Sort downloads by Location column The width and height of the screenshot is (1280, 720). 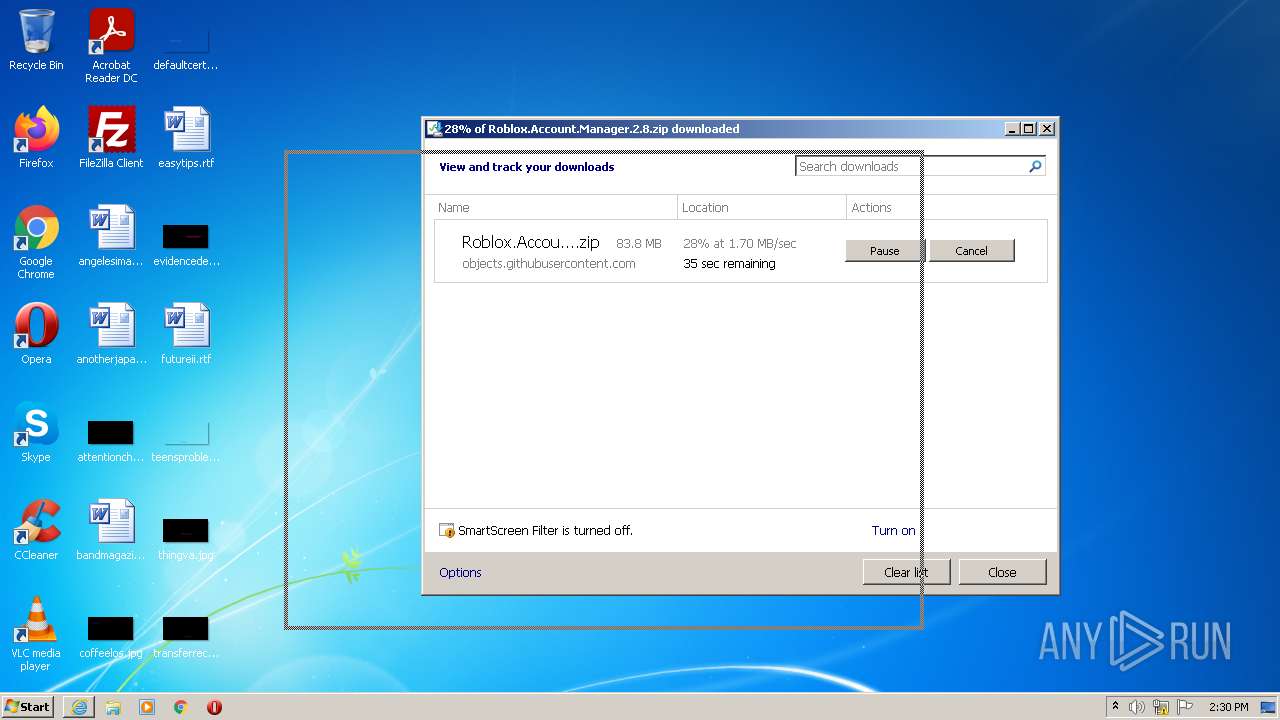762,207
